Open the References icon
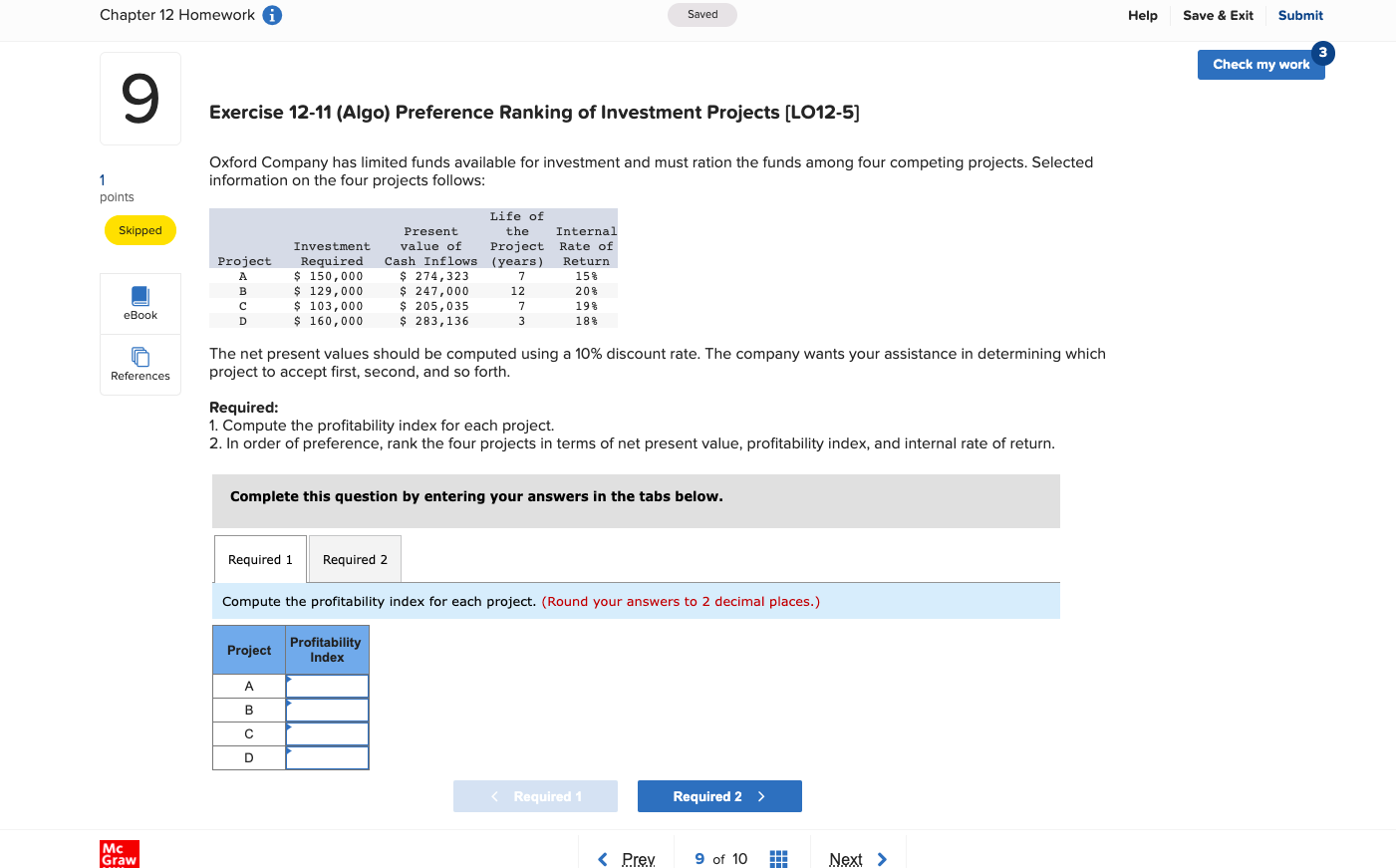Viewport: 1396px width, 868px height. point(140,364)
